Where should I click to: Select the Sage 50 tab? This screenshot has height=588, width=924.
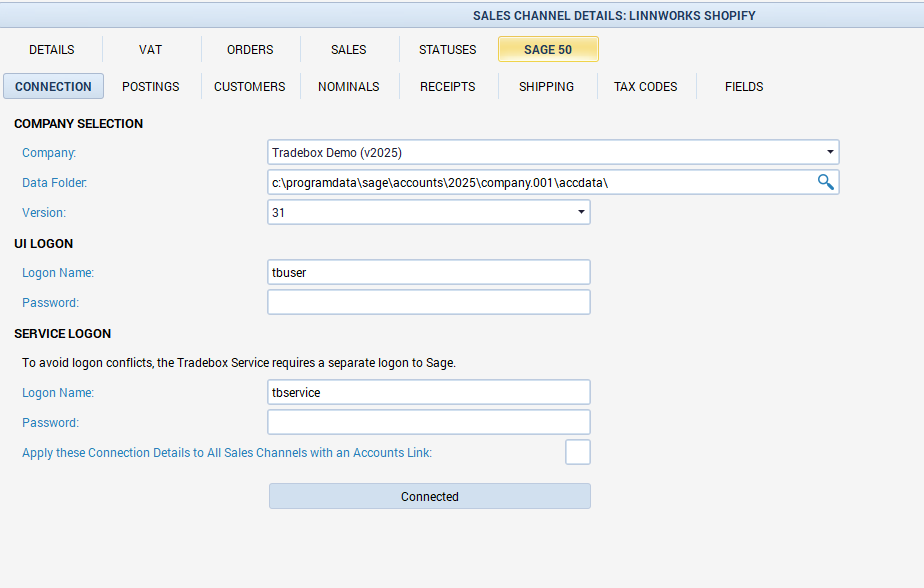(548, 49)
